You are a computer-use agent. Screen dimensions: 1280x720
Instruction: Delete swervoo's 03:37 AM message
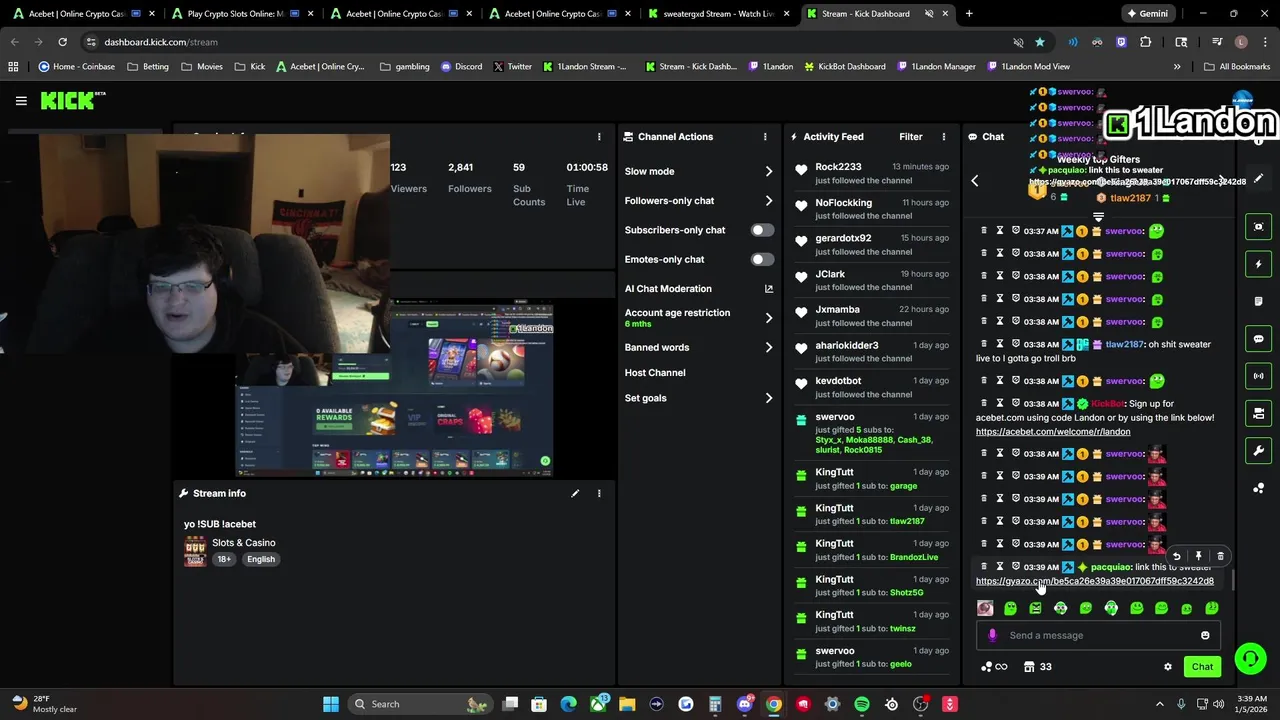[x=984, y=231]
